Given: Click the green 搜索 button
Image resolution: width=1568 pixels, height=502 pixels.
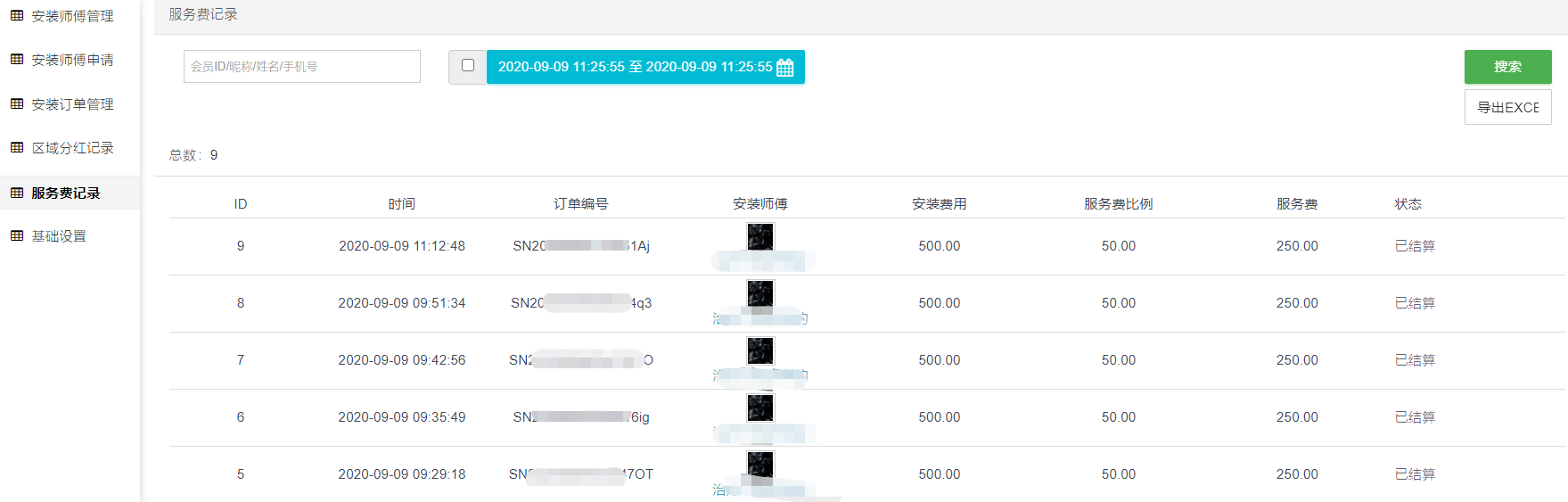Looking at the screenshot, I should pyautogui.click(x=1507, y=67).
